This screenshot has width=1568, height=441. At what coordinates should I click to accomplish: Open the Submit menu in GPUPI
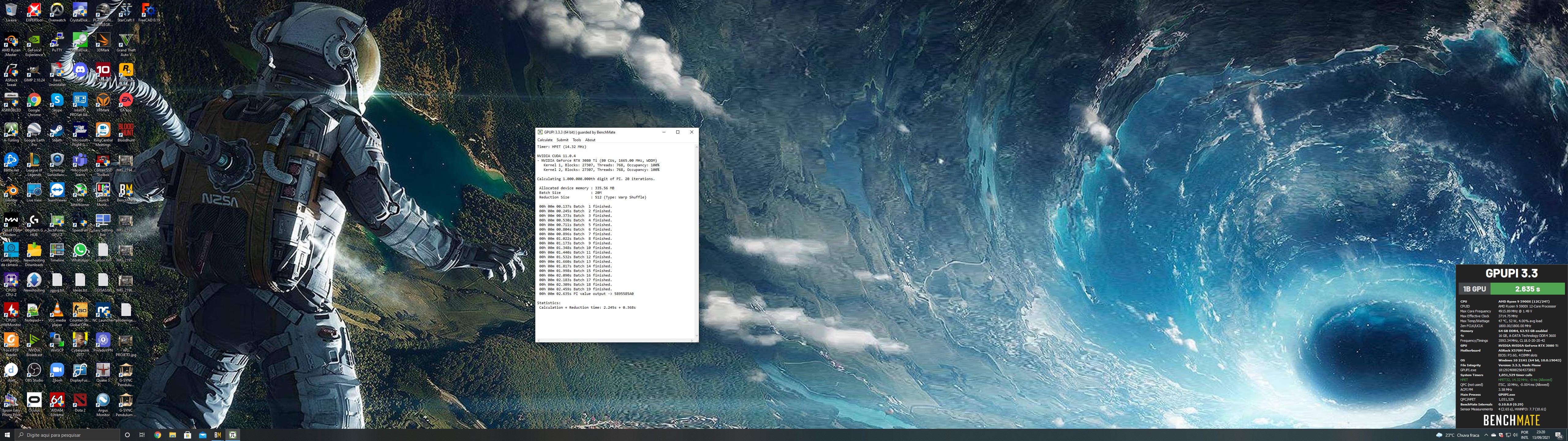click(x=563, y=140)
